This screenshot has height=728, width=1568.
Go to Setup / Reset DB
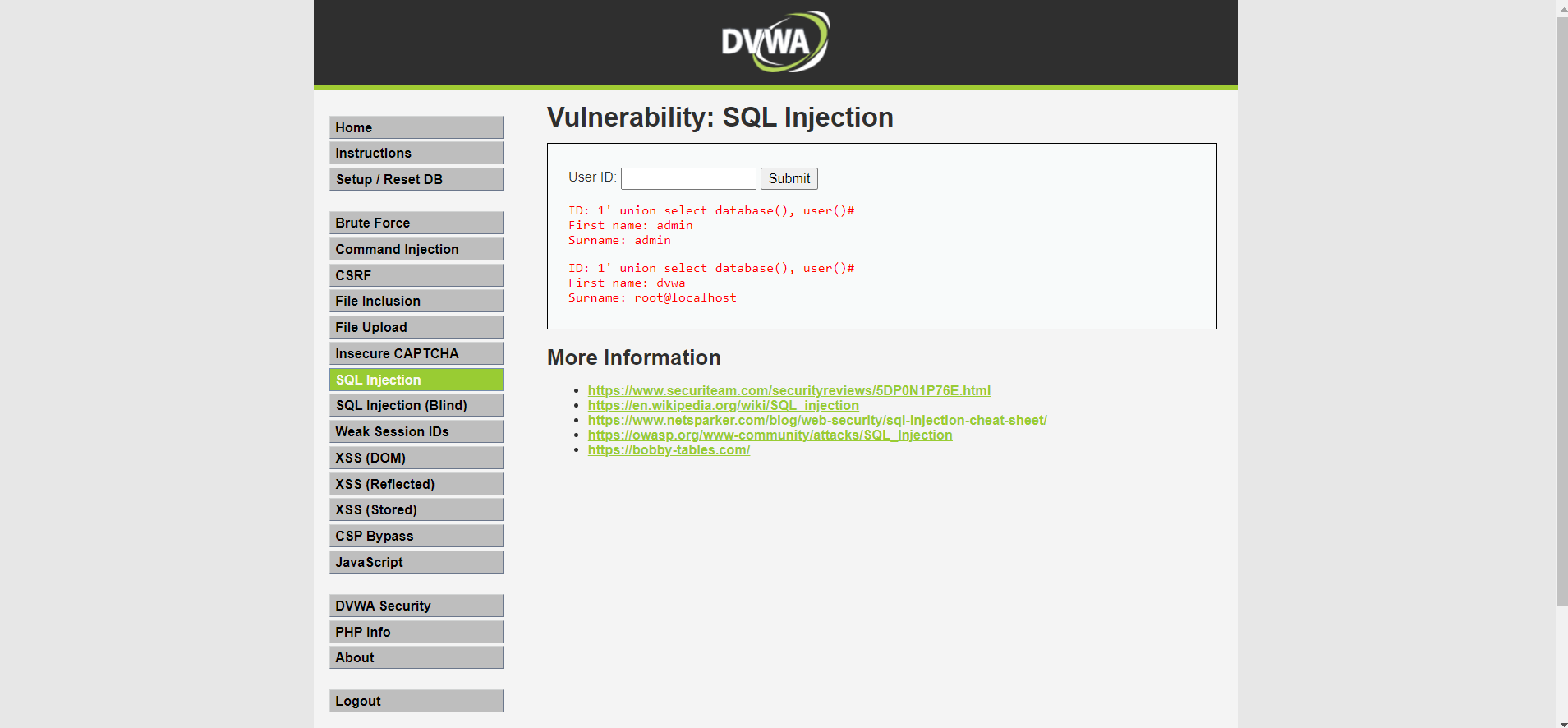[x=416, y=179]
